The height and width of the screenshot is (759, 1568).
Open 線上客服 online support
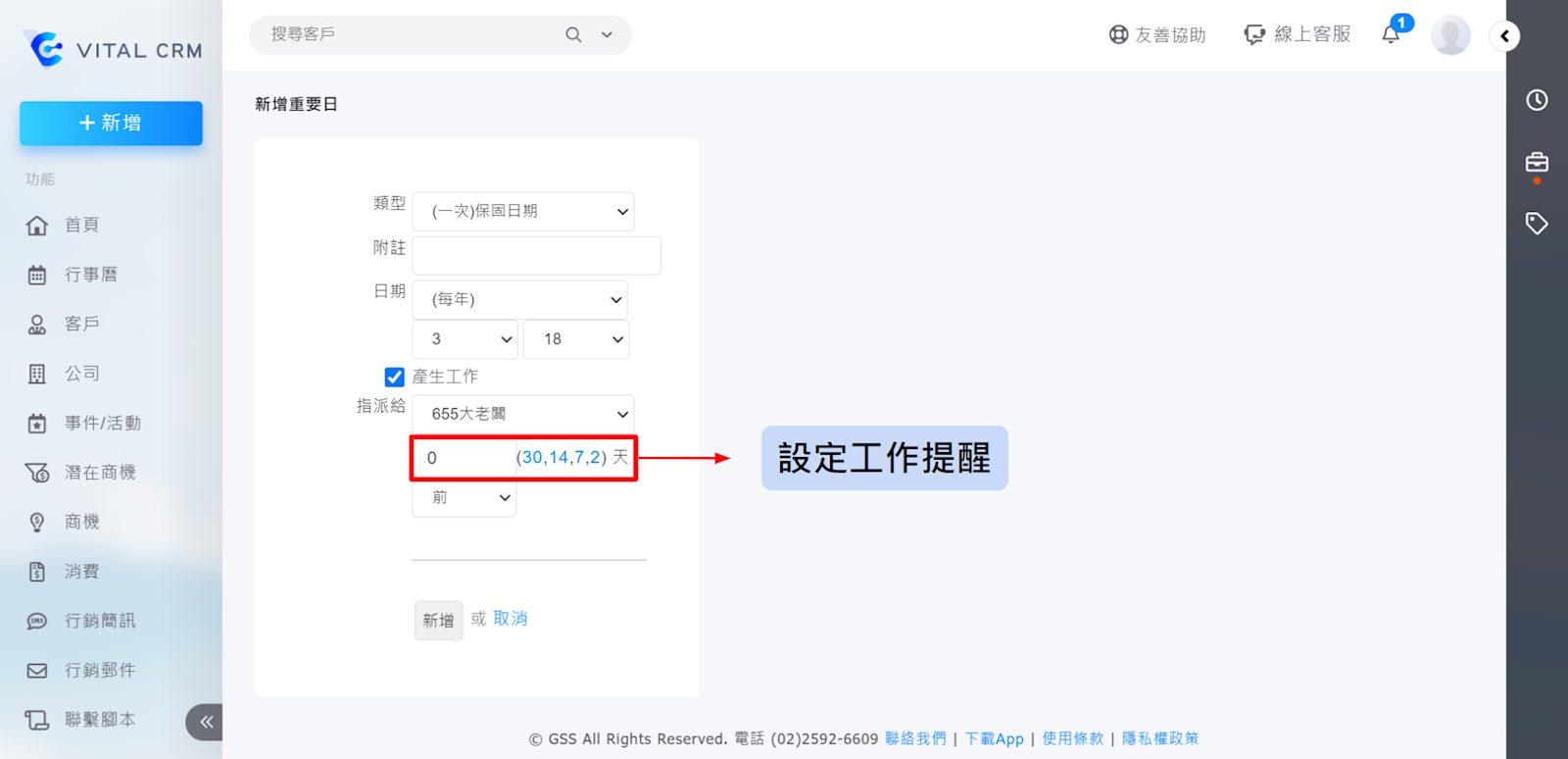(x=1298, y=35)
